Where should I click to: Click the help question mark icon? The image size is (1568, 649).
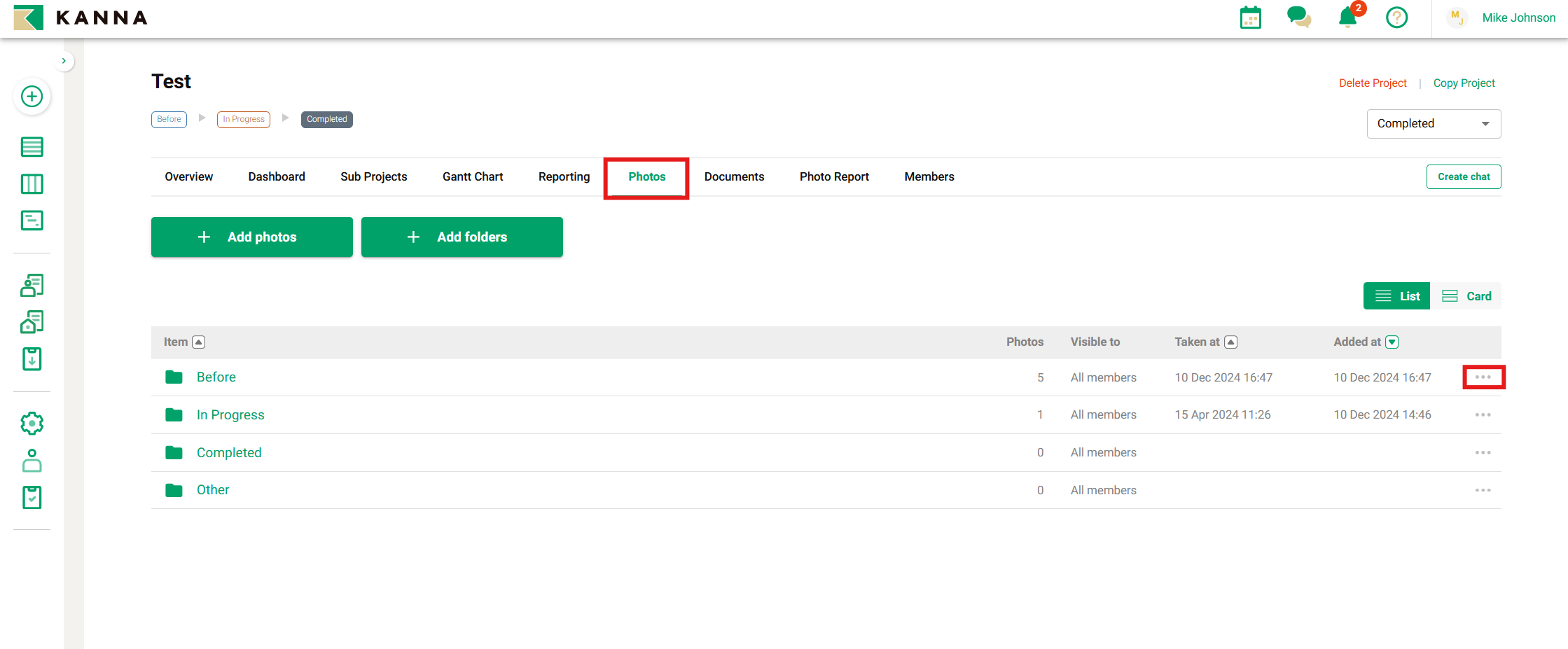click(x=1396, y=18)
